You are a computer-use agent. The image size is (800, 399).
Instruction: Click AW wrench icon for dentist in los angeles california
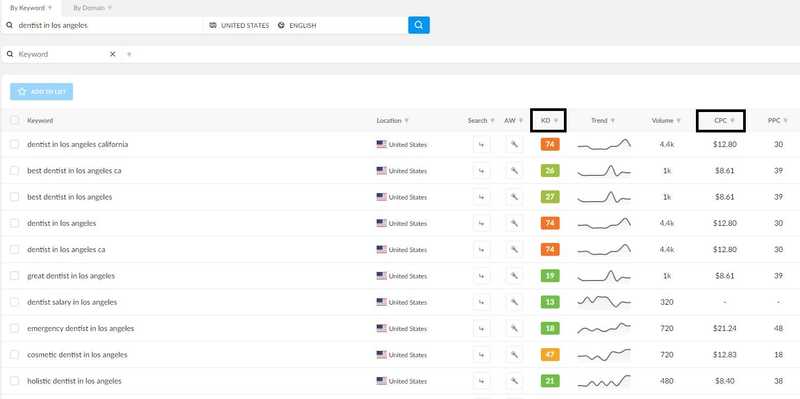click(514, 144)
